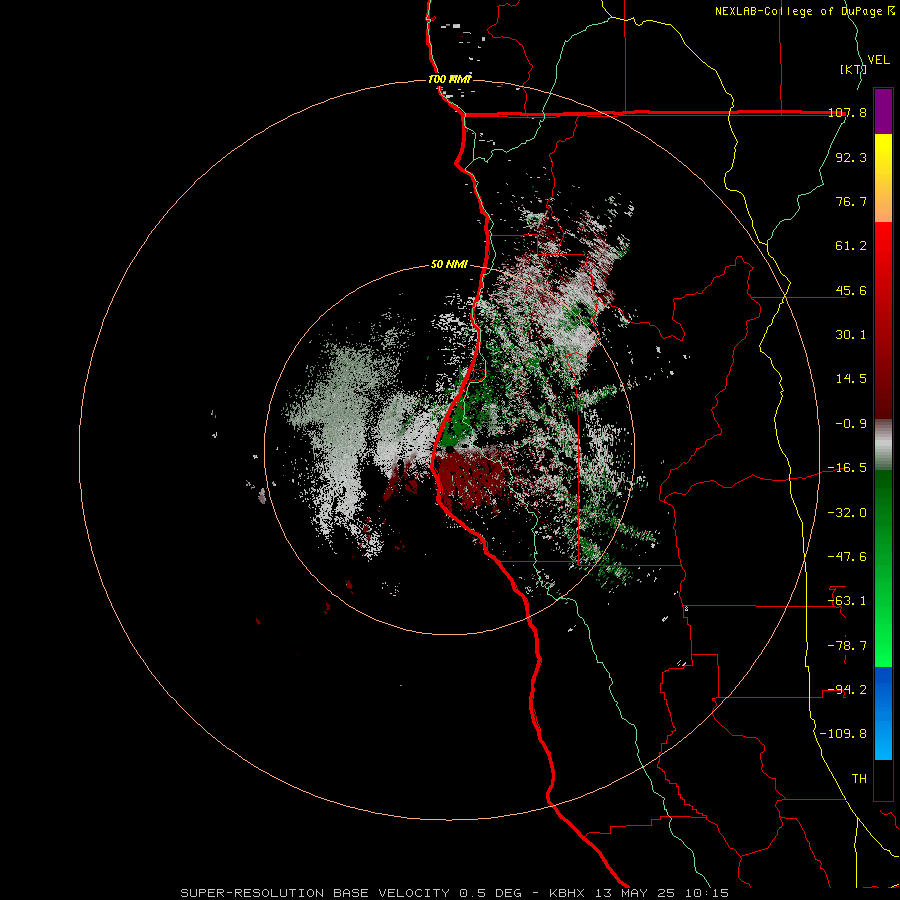This screenshot has width=900, height=900.
Task: Select the -32.0 scale value
Action: click(848, 513)
